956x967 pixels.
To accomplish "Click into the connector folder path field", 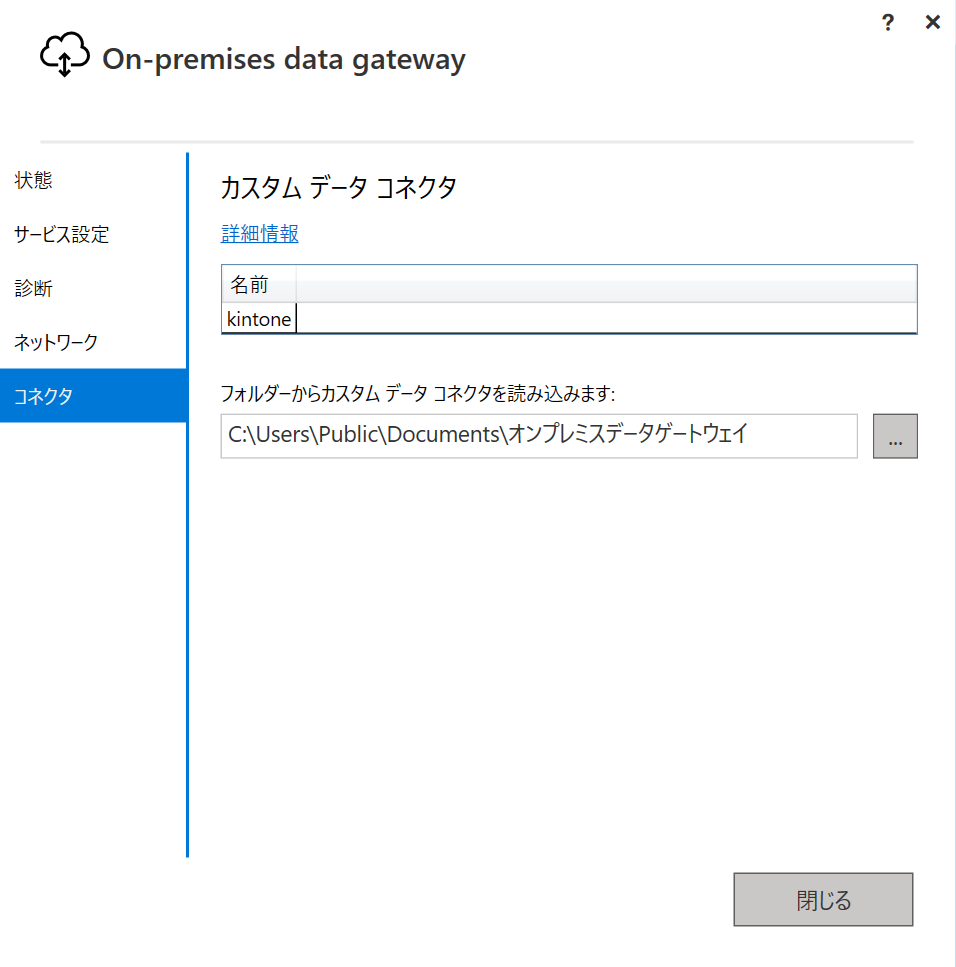I will click(x=538, y=436).
